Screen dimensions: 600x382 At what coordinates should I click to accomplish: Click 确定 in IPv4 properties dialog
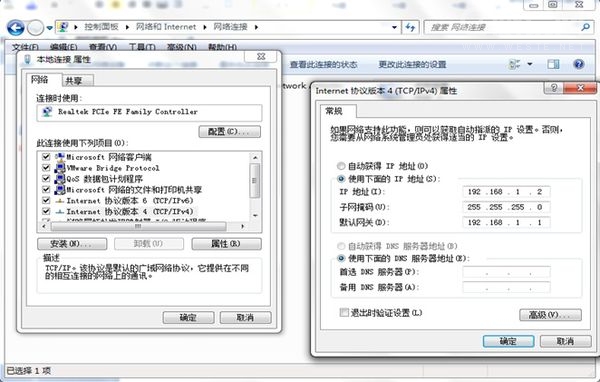(509, 341)
